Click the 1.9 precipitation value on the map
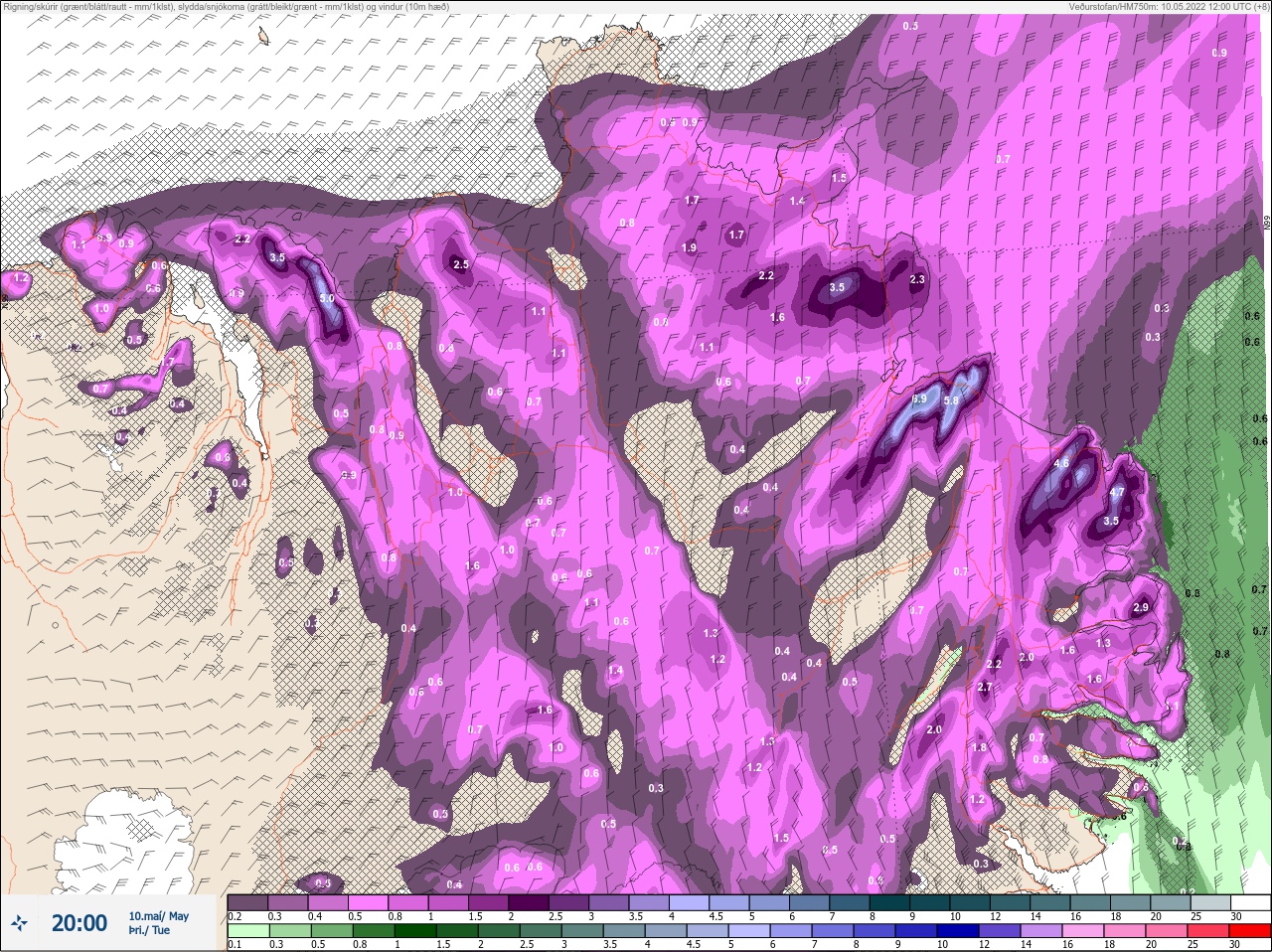This screenshot has height=952, width=1272. click(689, 248)
